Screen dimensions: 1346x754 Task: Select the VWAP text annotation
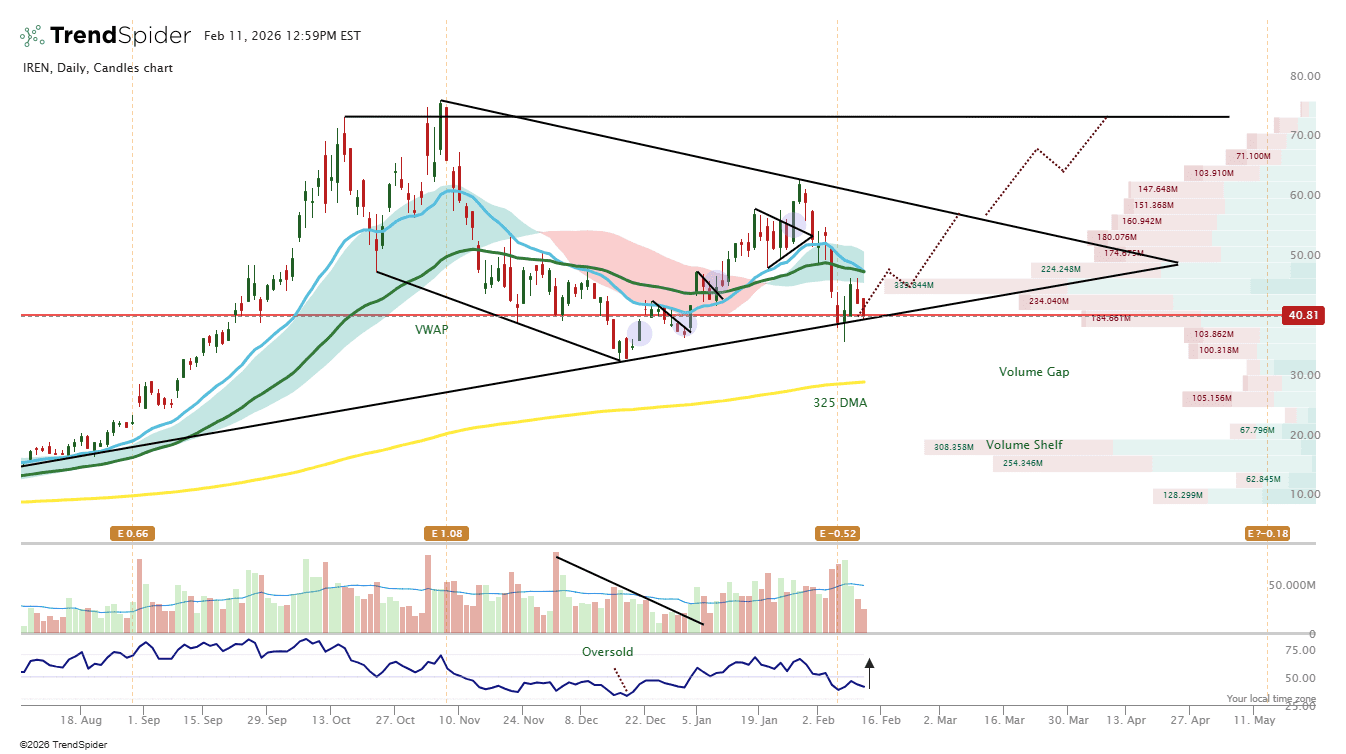(432, 329)
